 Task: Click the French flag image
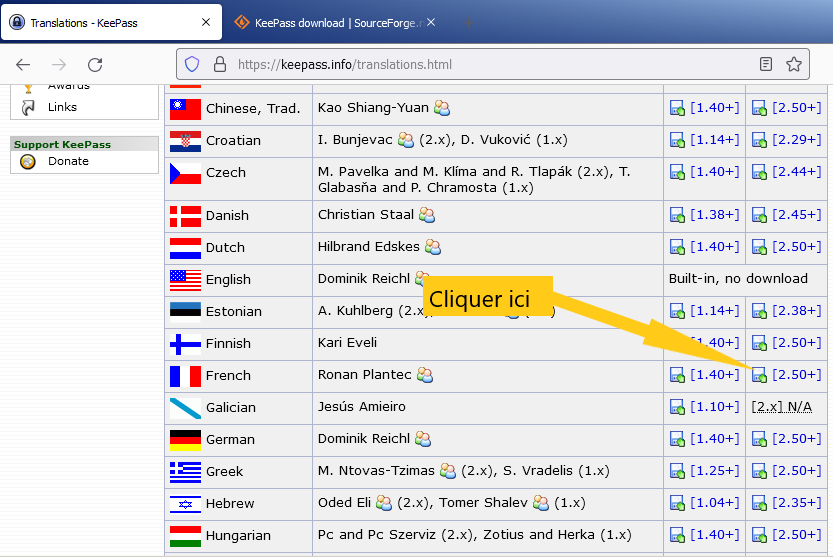click(x=185, y=376)
